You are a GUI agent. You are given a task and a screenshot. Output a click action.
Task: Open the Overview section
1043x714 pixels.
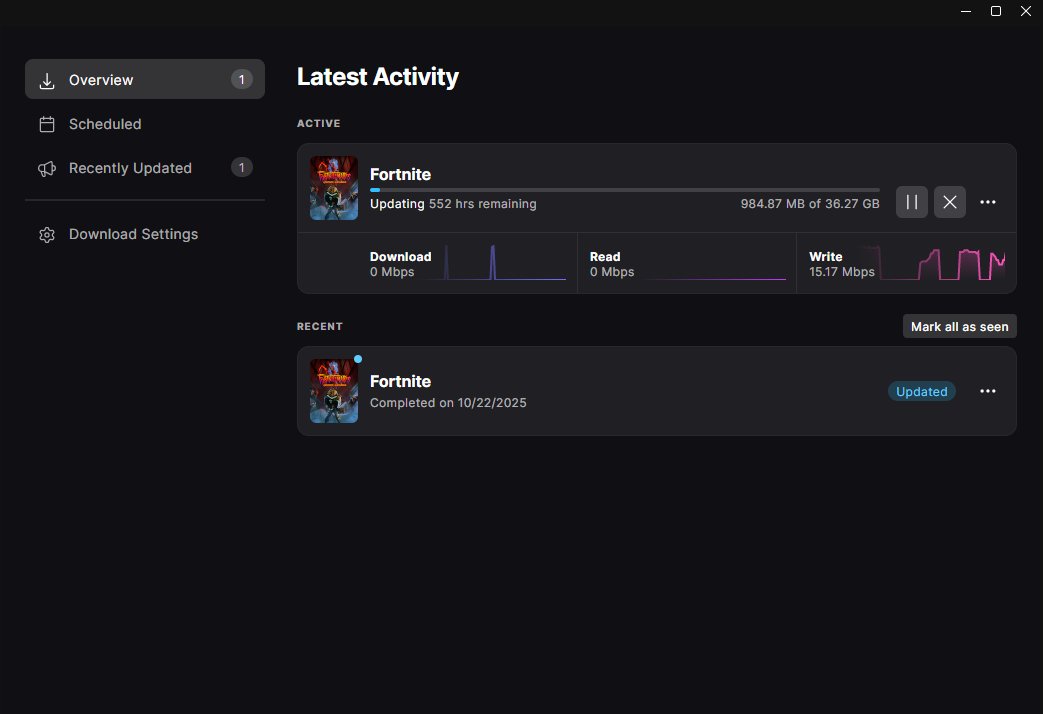coord(145,79)
